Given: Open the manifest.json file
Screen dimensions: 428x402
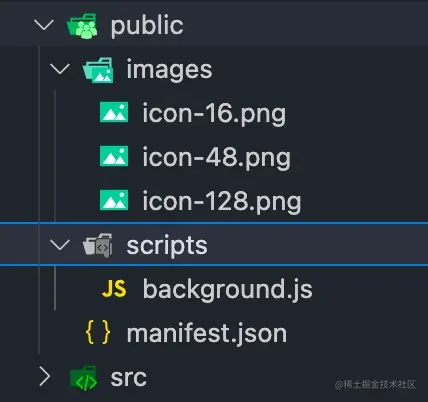Looking at the screenshot, I should click(207, 333).
